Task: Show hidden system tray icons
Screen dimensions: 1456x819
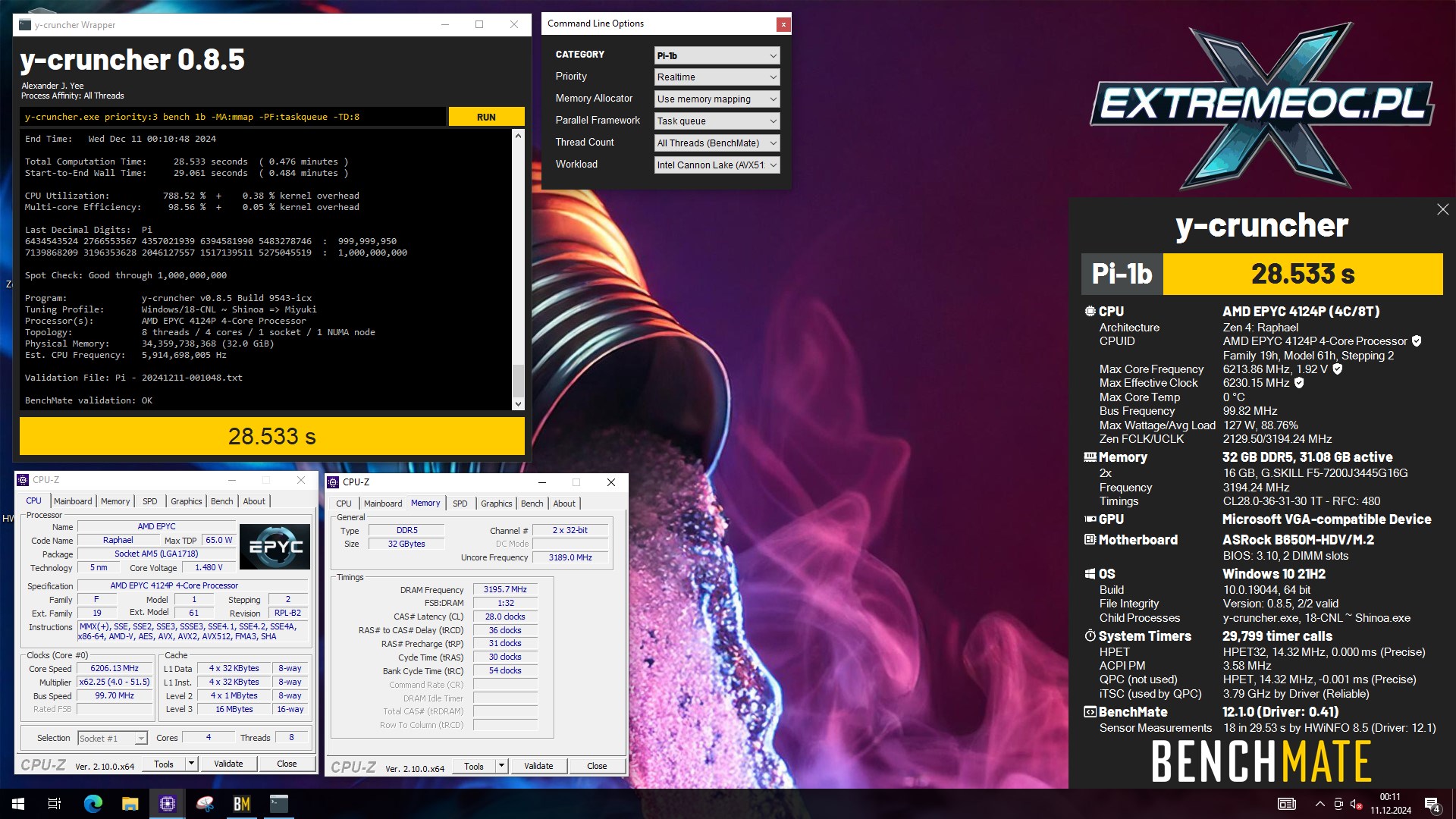Action: [x=1319, y=804]
